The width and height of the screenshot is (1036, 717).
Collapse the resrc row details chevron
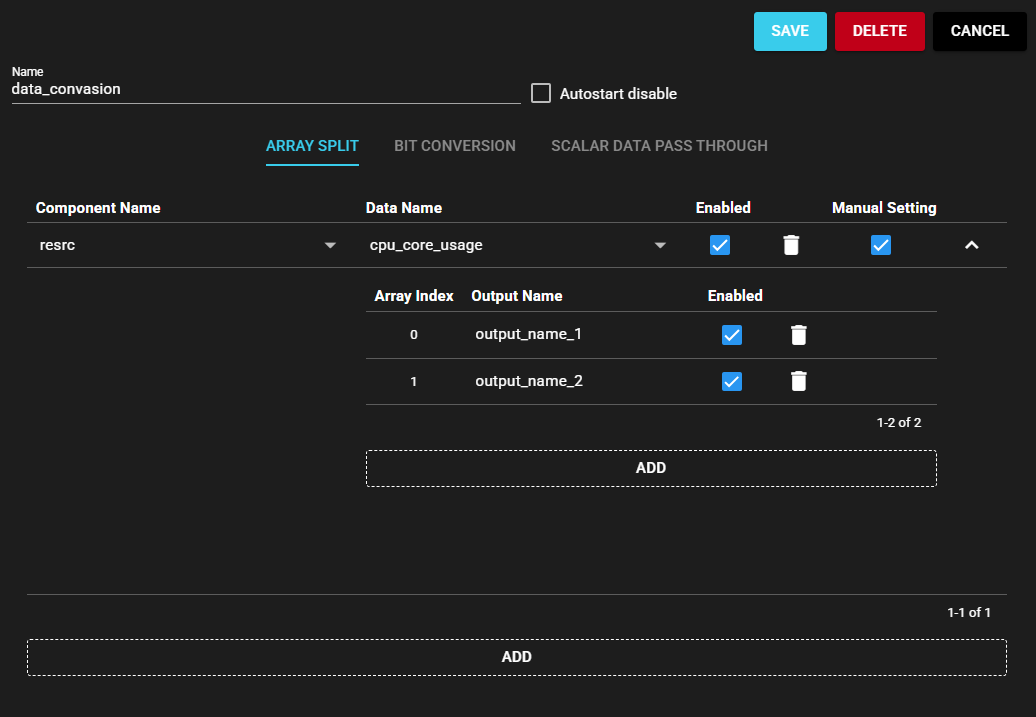click(x=971, y=245)
